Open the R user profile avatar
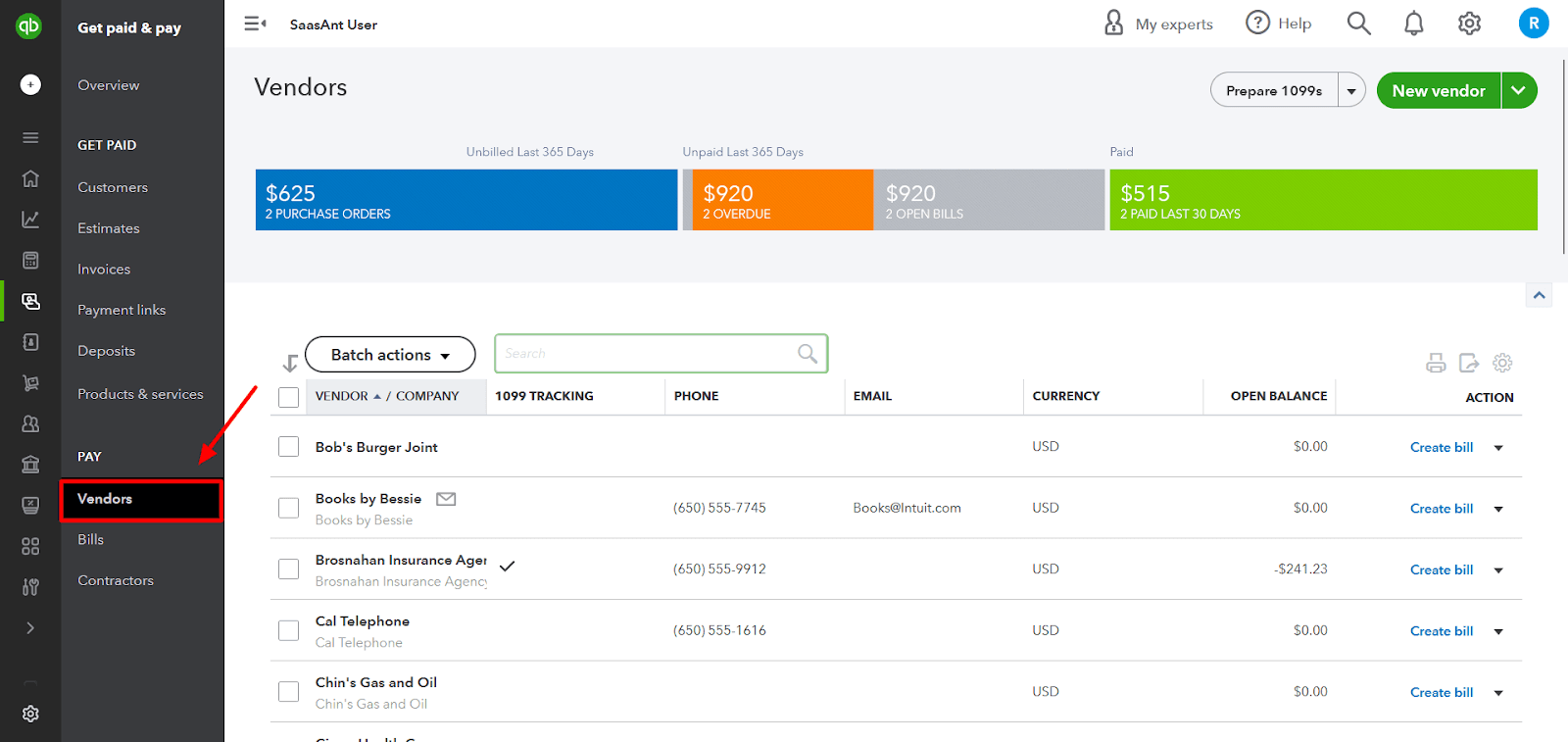This screenshot has height=742, width=1568. (1534, 23)
